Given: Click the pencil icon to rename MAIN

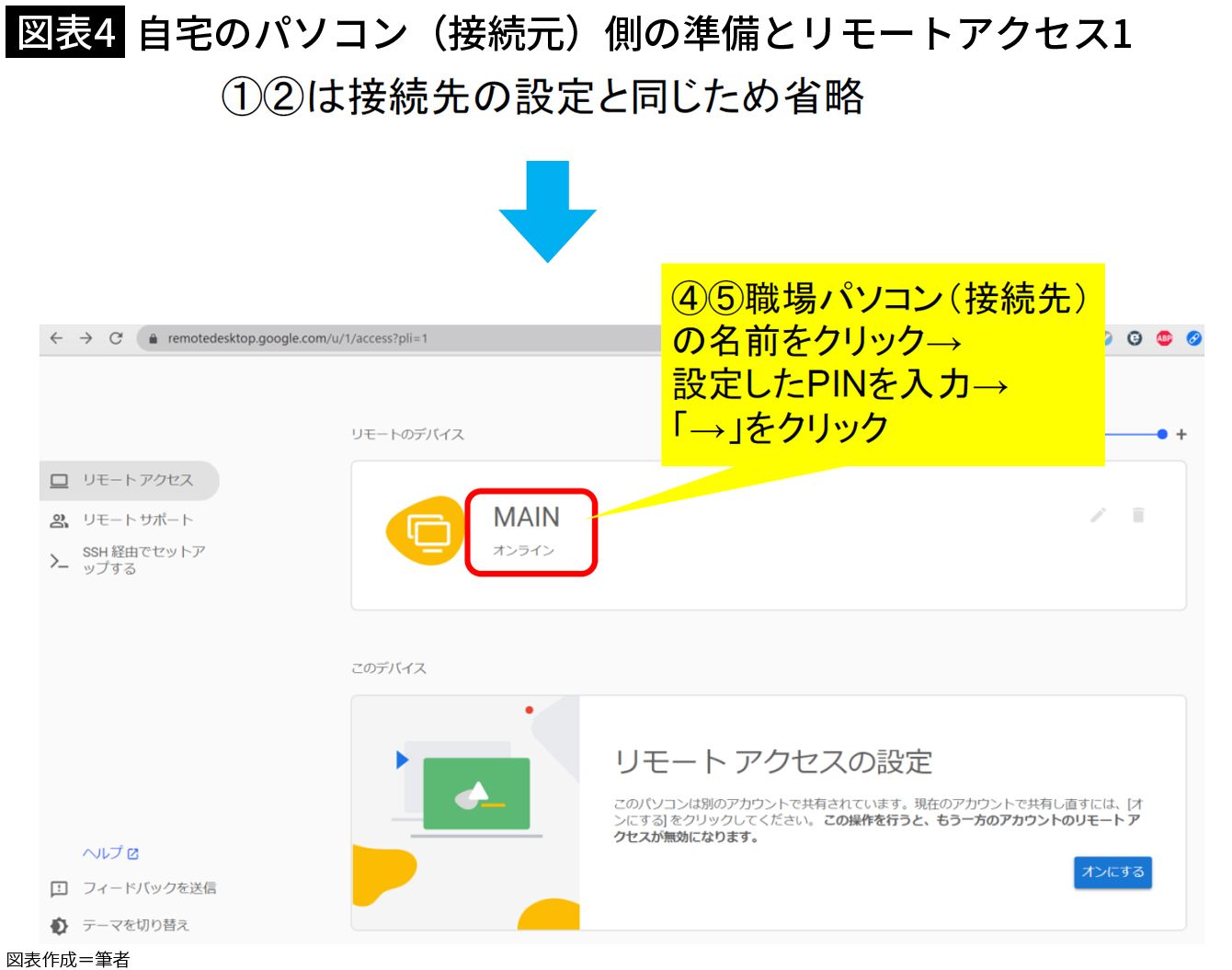Looking at the screenshot, I should (1098, 515).
